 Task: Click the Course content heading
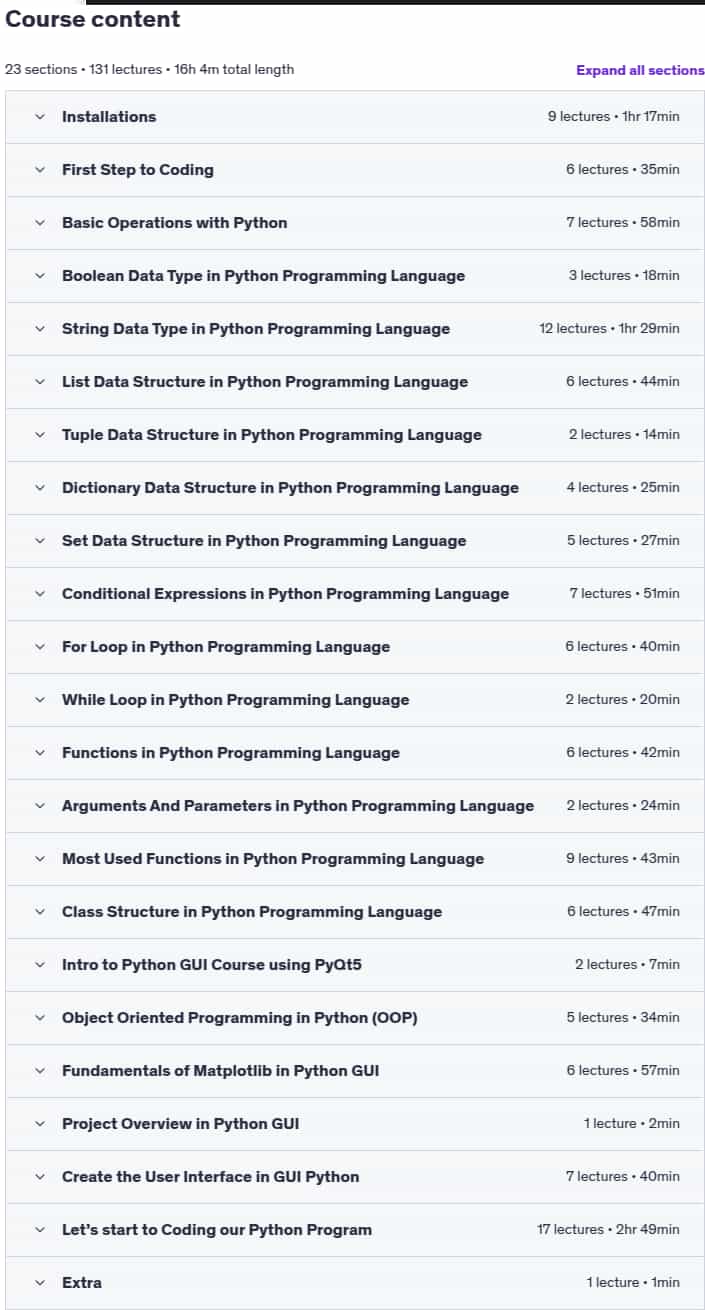[x=93, y=19]
